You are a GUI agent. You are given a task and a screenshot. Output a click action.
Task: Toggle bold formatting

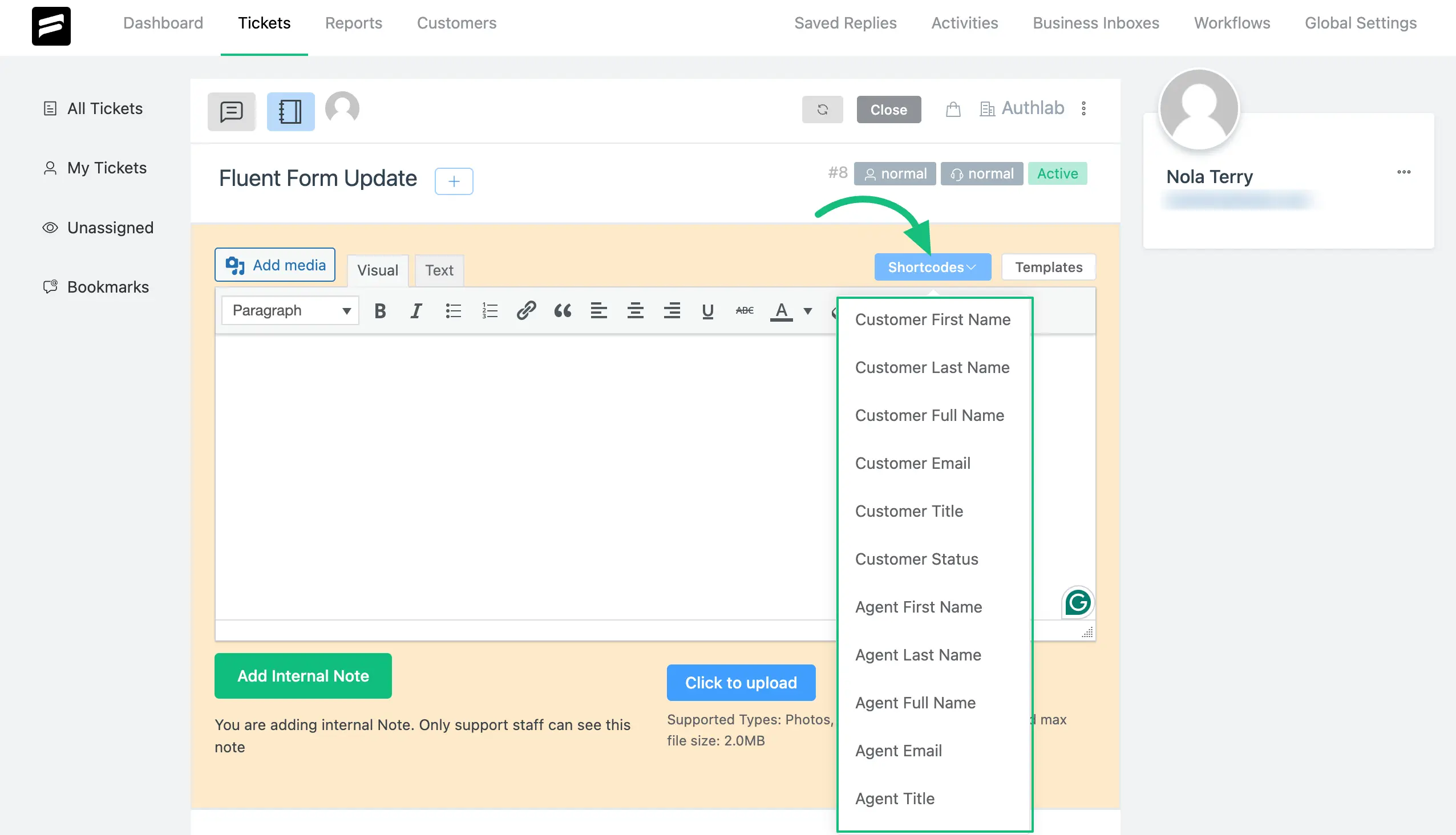[380, 311]
